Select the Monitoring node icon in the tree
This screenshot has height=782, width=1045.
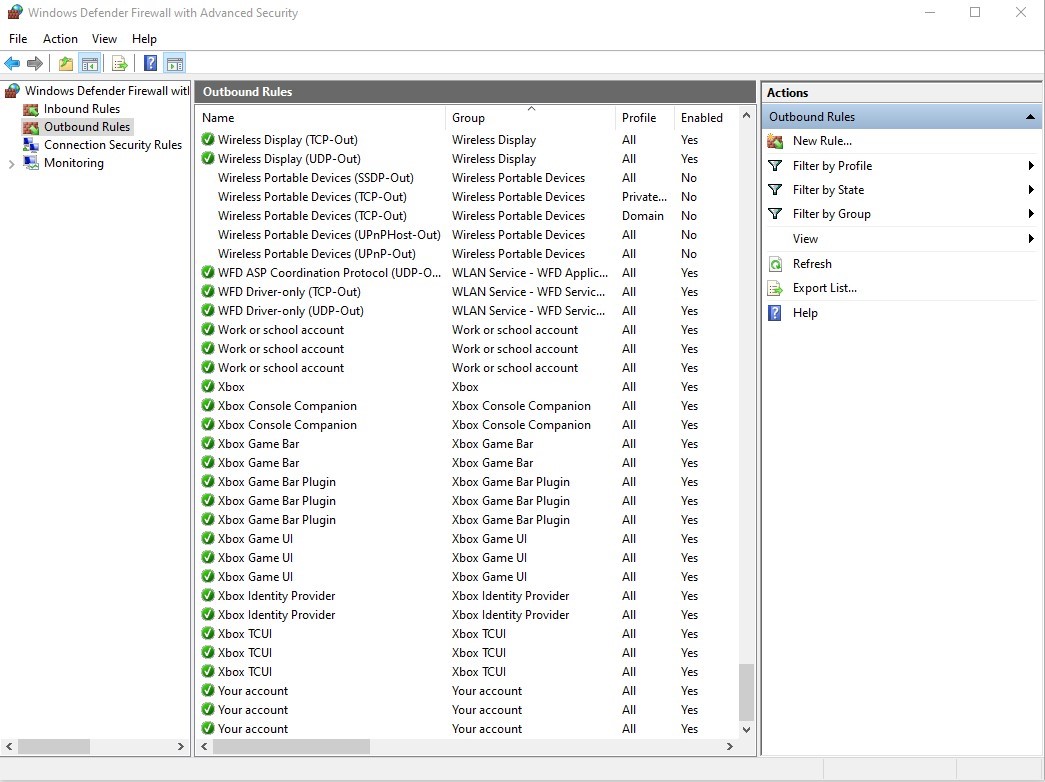31,163
